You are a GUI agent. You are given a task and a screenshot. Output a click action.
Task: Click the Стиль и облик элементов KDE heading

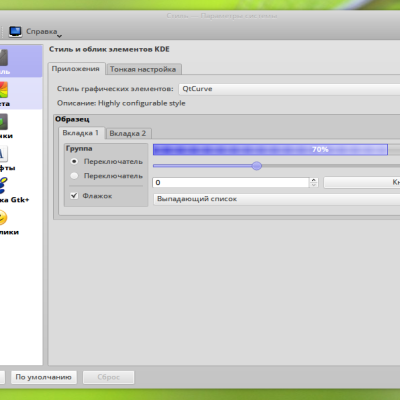click(x=109, y=49)
